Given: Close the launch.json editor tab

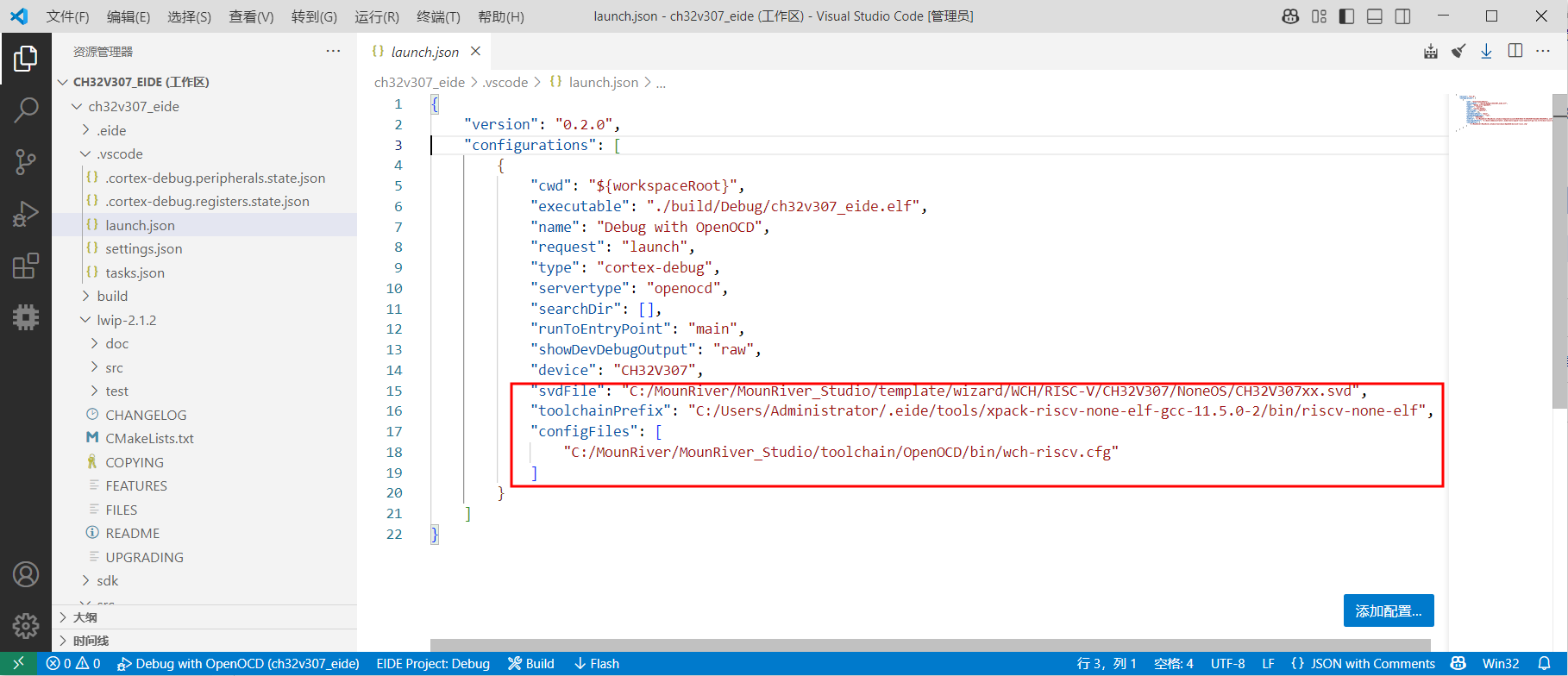Looking at the screenshot, I should [x=475, y=52].
